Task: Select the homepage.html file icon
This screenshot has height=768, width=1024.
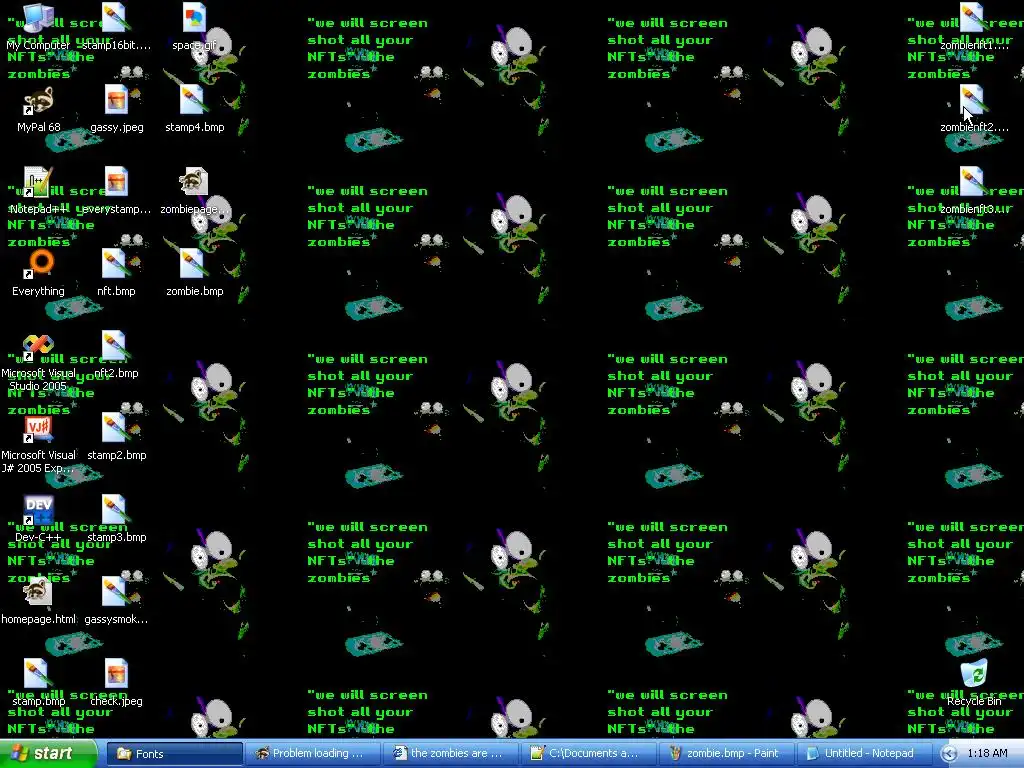Action: tap(38, 593)
